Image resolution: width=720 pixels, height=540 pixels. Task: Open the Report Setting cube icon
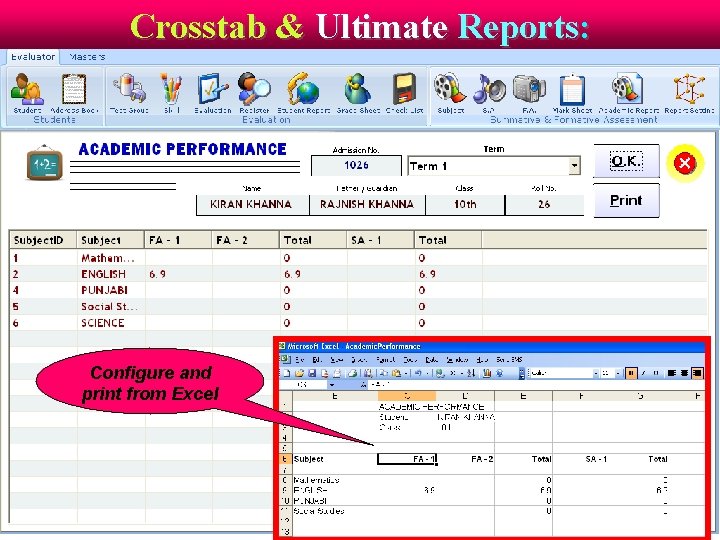689,89
